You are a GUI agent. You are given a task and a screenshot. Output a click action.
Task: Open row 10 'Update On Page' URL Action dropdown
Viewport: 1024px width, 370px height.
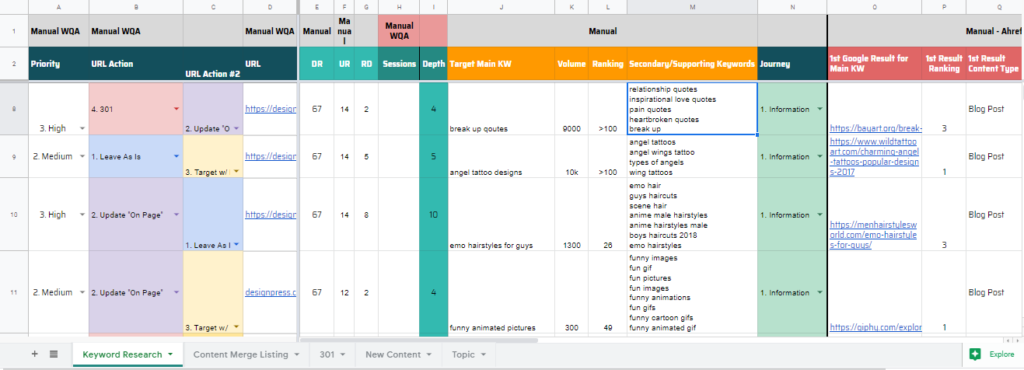coord(176,215)
